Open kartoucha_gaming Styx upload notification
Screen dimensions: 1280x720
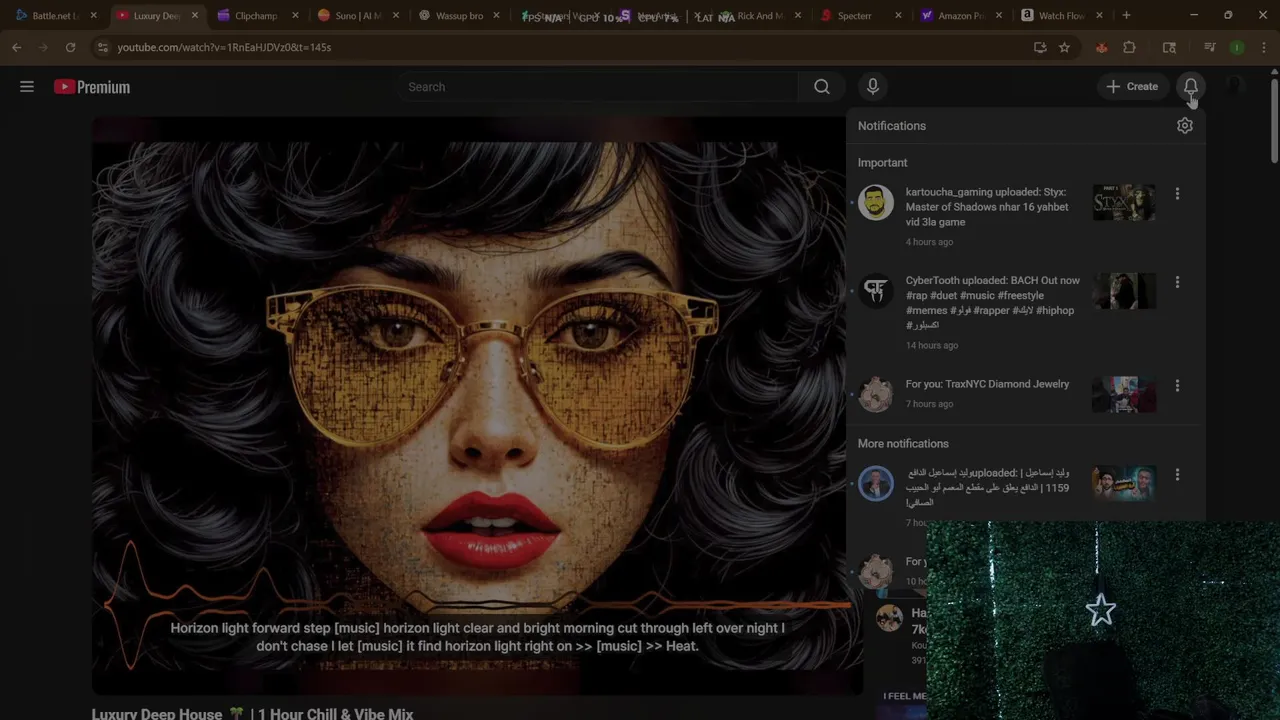click(x=987, y=207)
